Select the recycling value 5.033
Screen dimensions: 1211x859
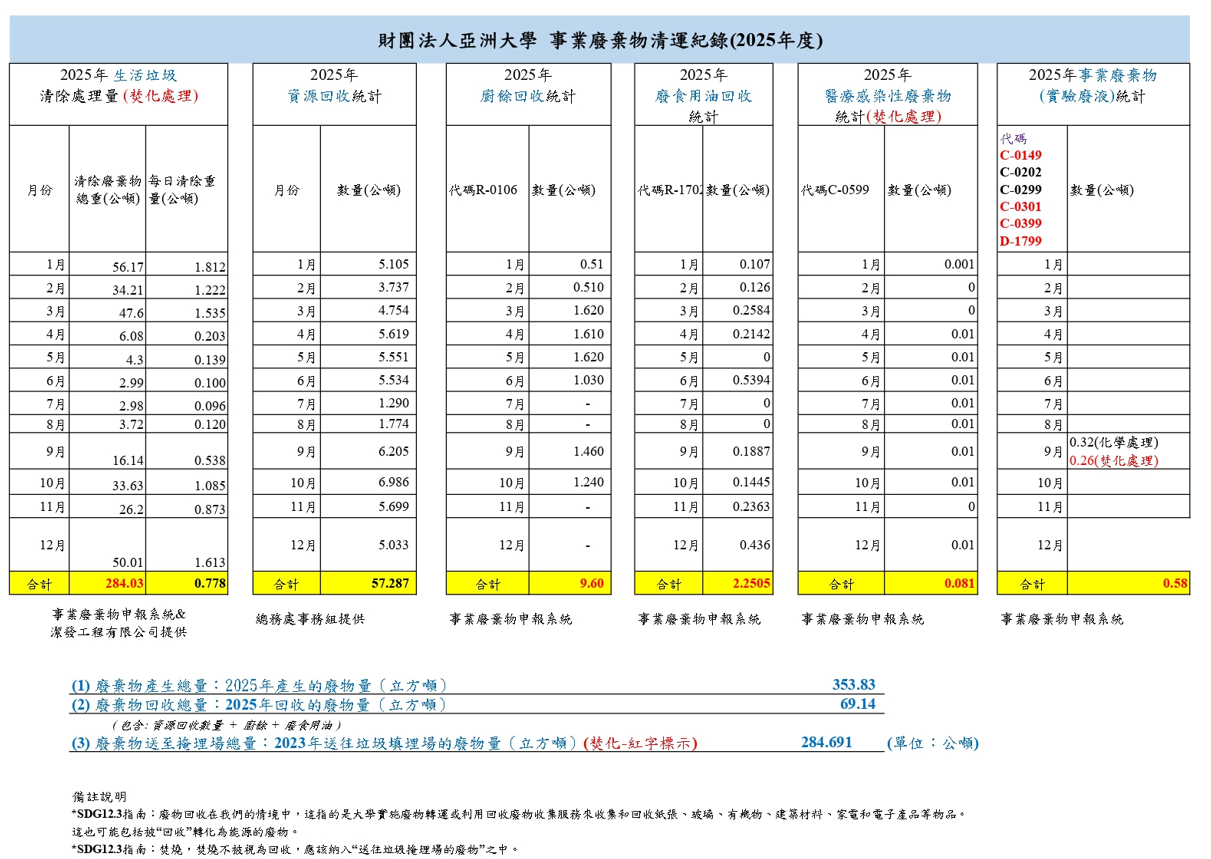point(394,545)
